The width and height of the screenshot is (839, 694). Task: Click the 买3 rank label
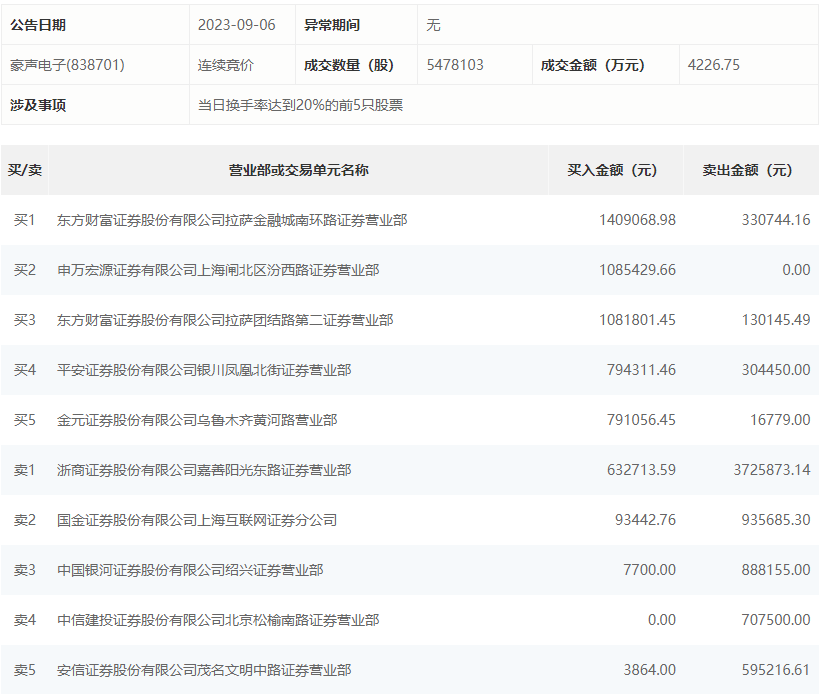(x=25, y=320)
